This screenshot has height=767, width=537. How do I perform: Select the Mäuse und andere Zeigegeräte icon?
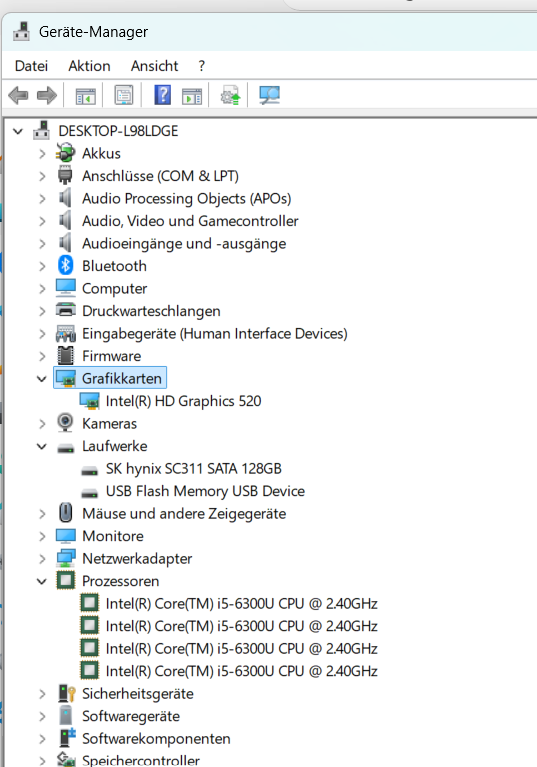coord(66,513)
